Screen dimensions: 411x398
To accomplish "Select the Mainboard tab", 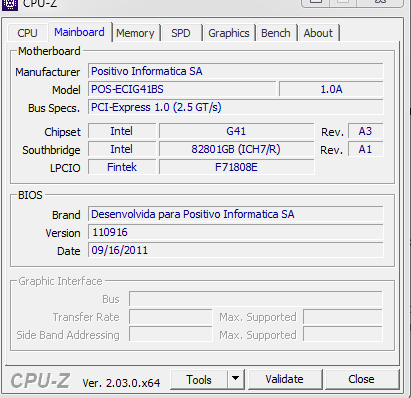I will [x=79, y=32].
